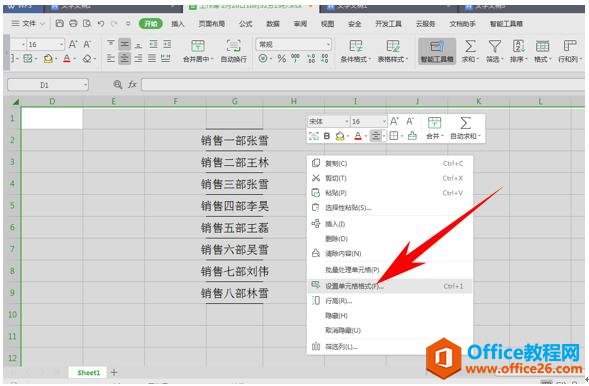Open the 求和 sum dropdown
Image resolution: width=589 pixels, height=386 pixels.
(470, 51)
